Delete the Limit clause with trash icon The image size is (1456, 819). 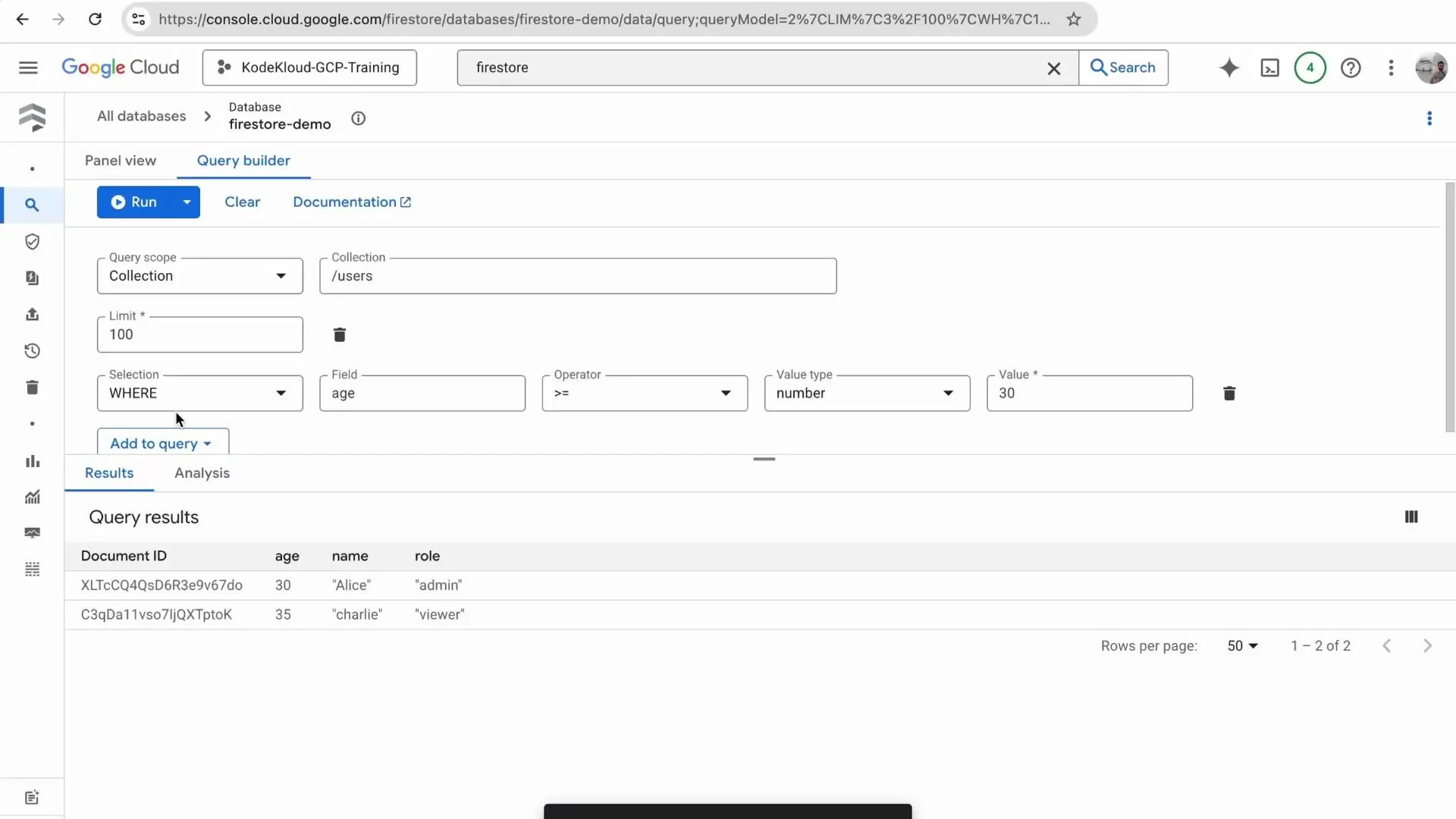[x=340, y=334]
